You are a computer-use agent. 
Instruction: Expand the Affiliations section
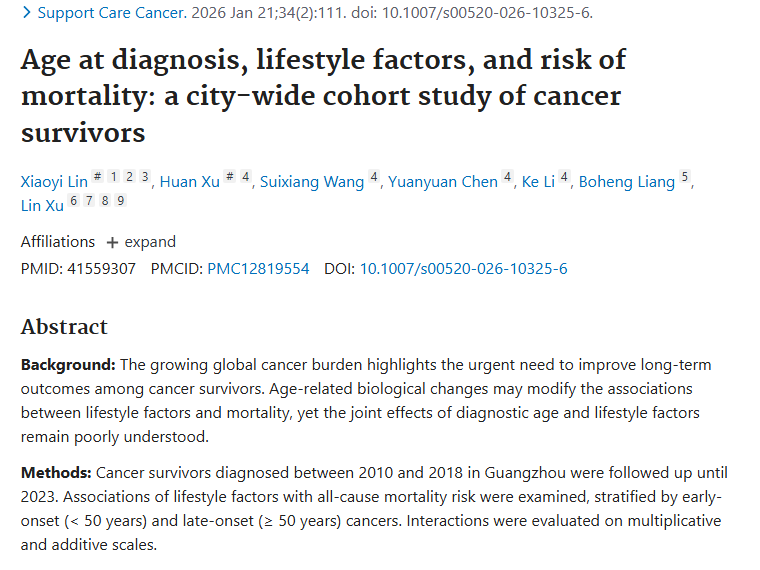point(140,242)
